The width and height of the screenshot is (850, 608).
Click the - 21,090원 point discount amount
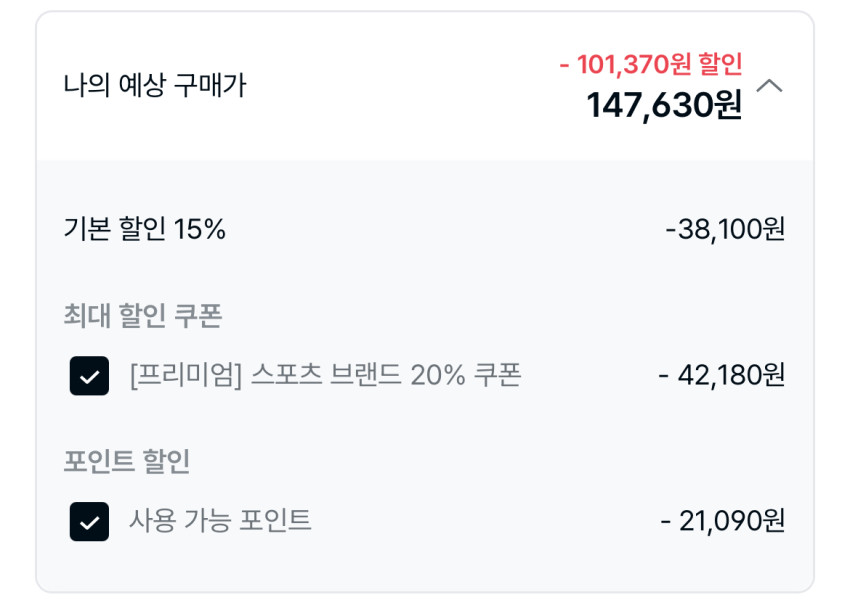(723, 520)
